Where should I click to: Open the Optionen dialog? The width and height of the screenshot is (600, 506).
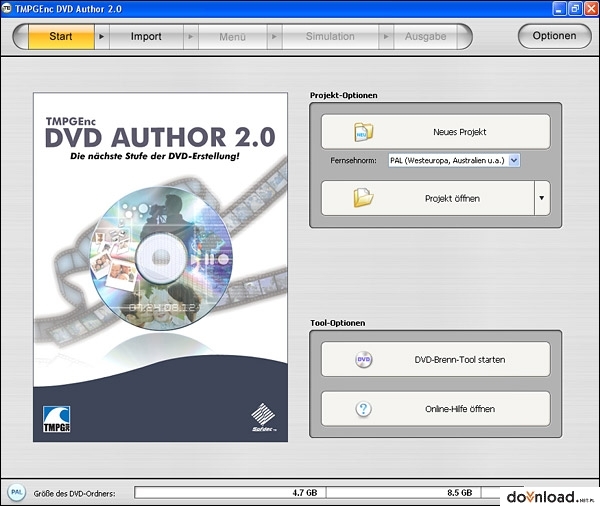tap(554, 36)
